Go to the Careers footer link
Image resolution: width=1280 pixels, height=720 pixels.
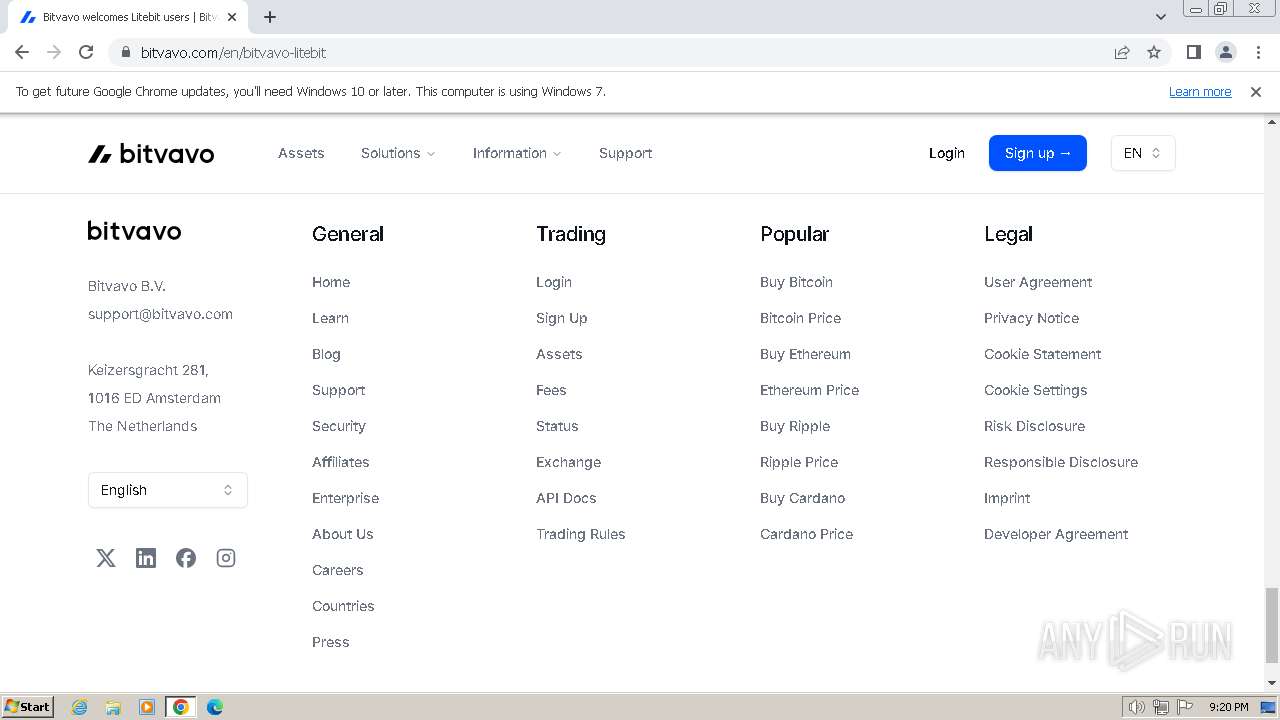coord(338,570)
